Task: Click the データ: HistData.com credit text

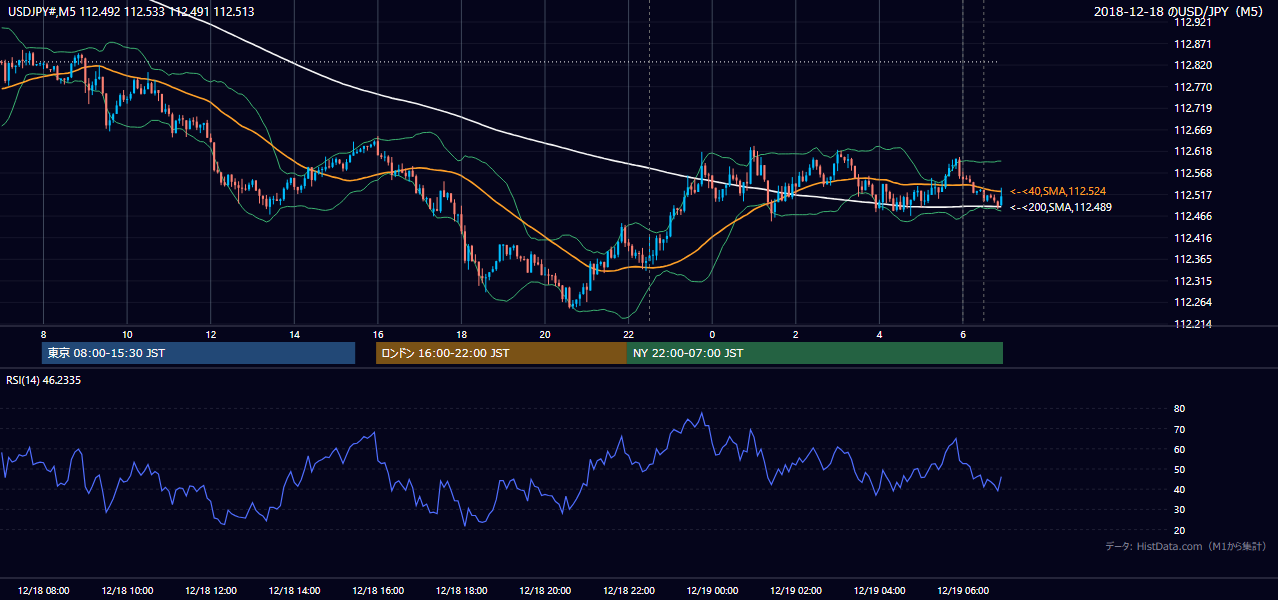Action: tap(1186, 547)
